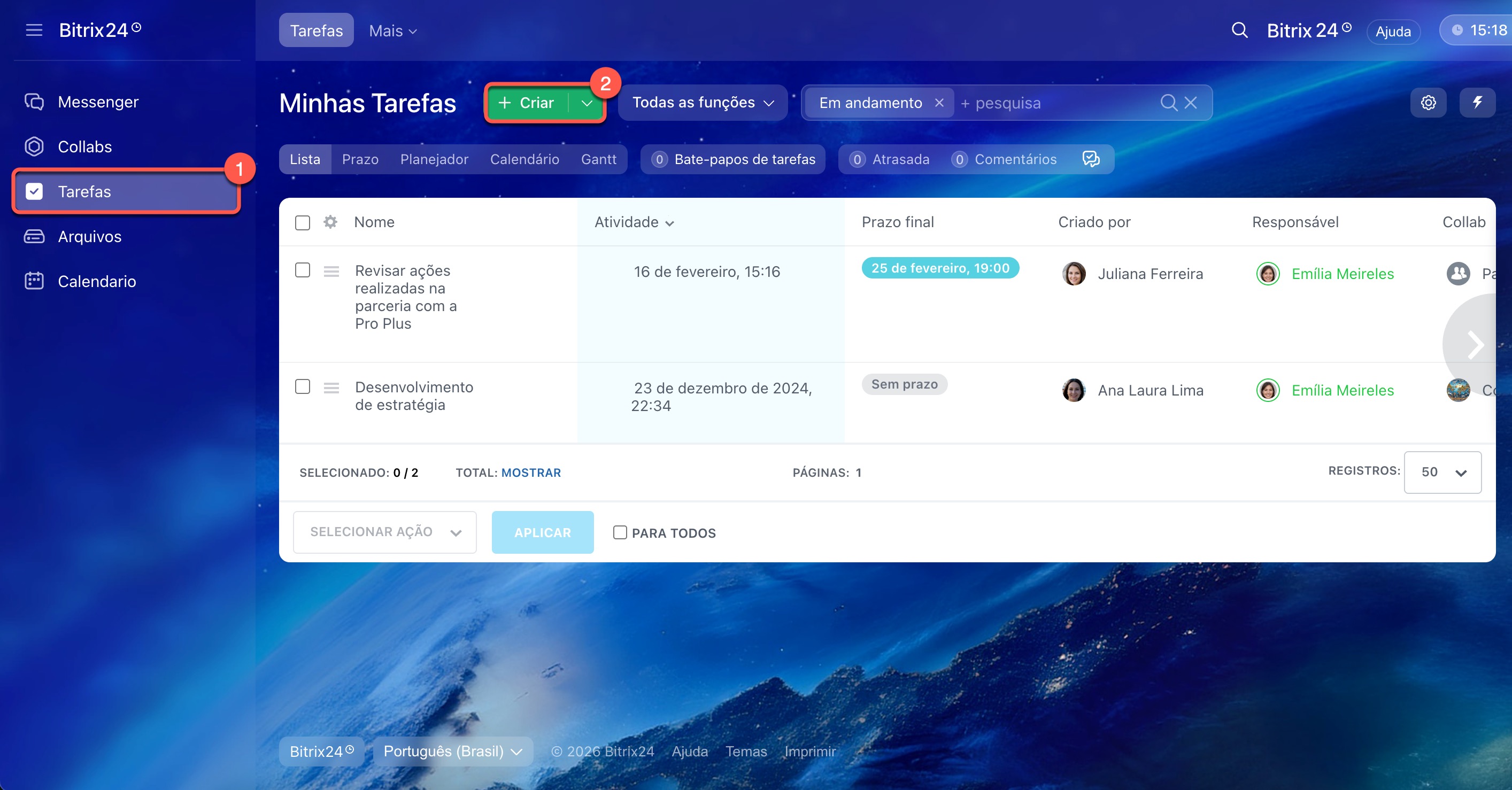
Task: Switch to the Planejador tab
Action: [434, 159]
